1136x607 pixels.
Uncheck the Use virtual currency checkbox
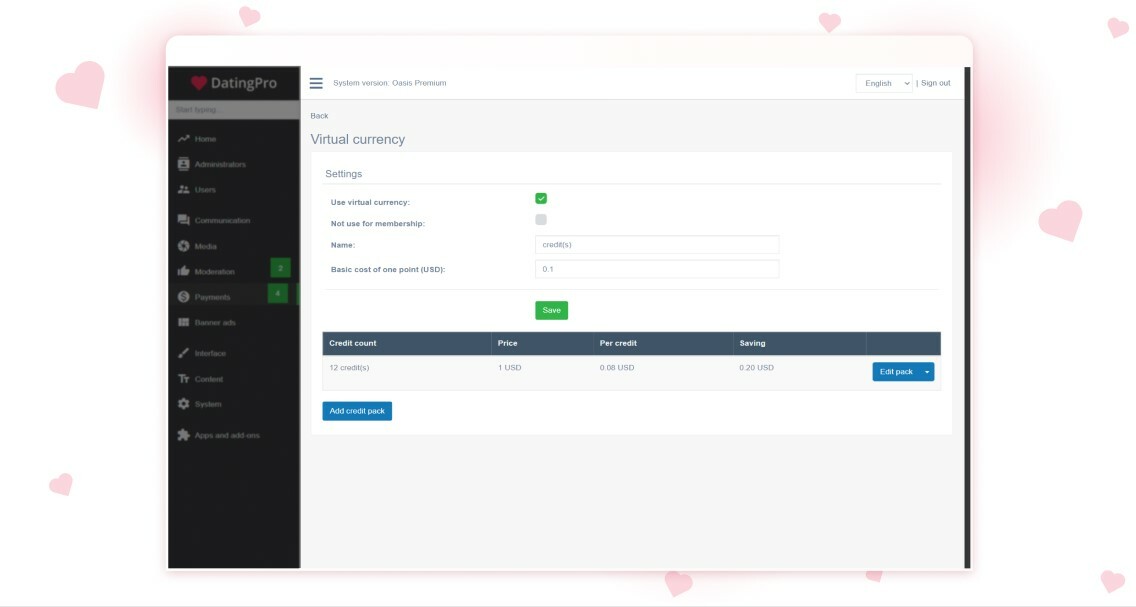pyautogui.click(x=541, y=199)
